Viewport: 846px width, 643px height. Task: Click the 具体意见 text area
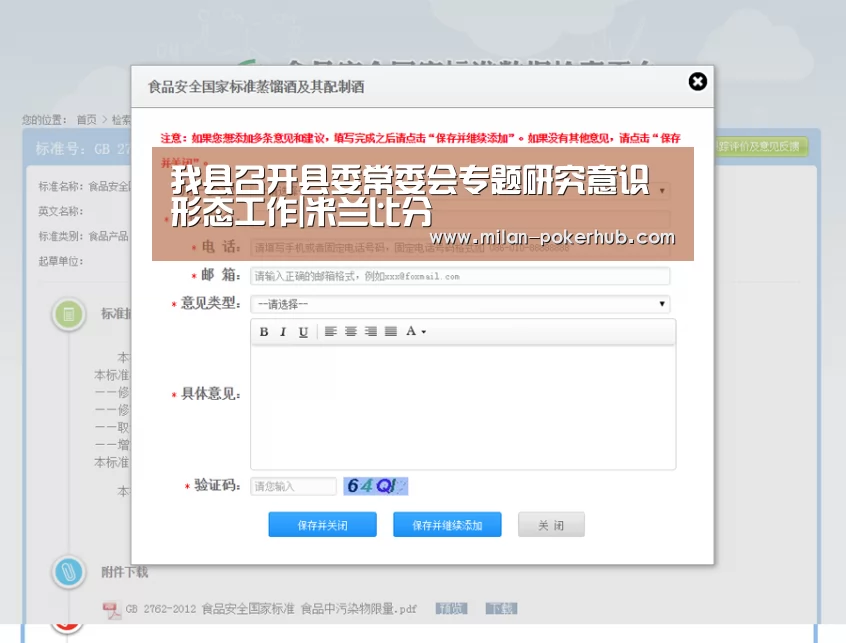tap(463, 407)
